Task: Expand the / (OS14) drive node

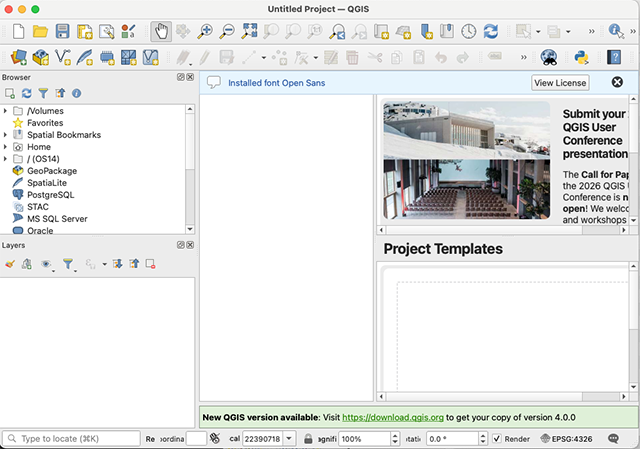Action: point(5,158)
